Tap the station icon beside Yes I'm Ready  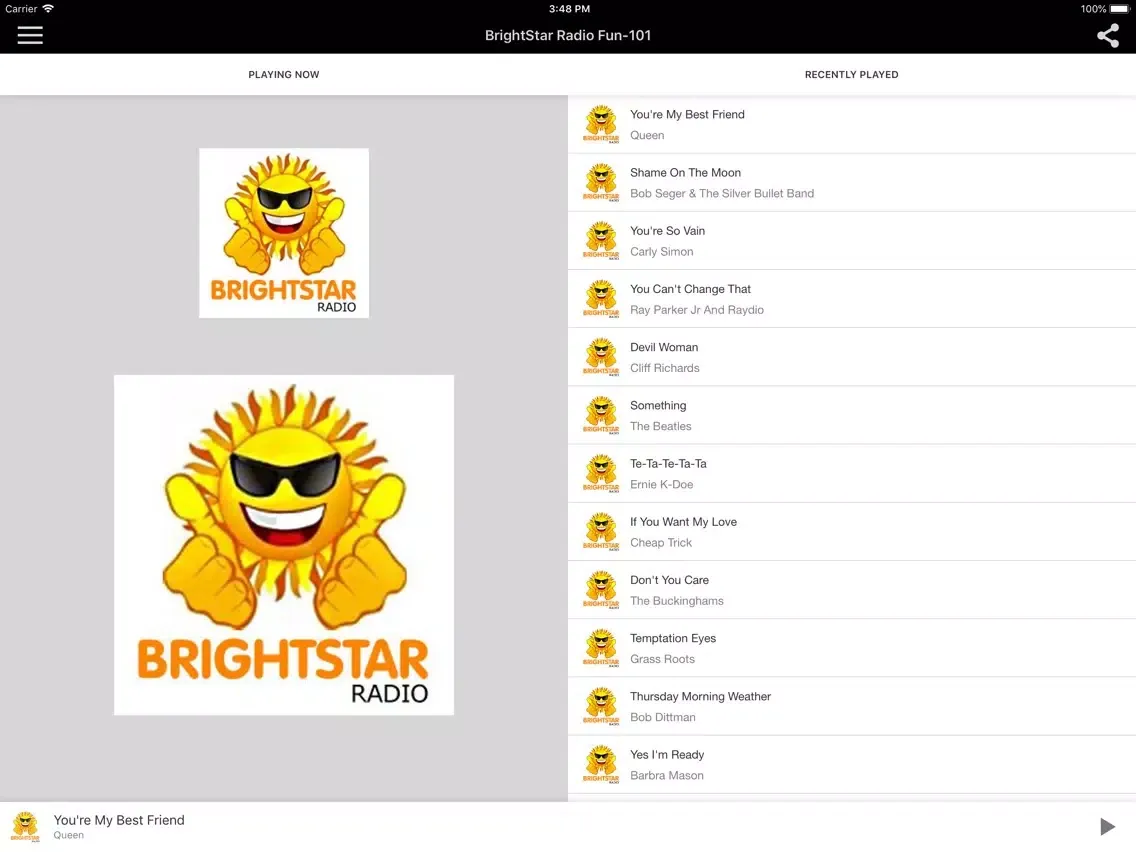pyautogui.click(x=601, y=764)
